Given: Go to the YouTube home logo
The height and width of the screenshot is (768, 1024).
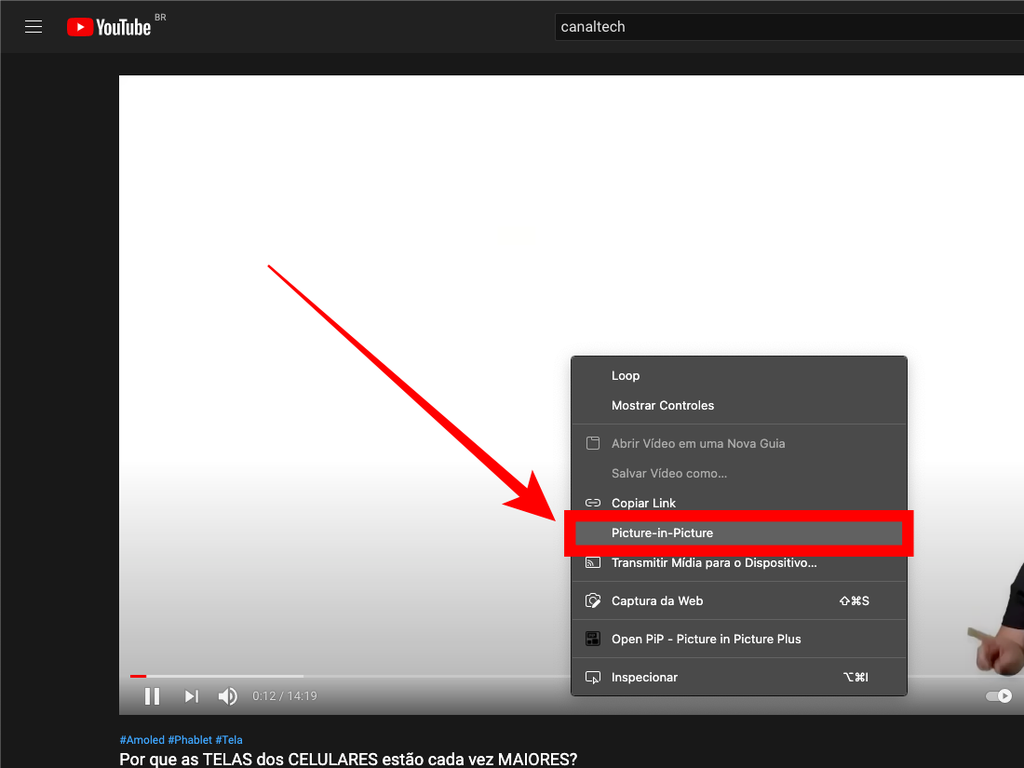Looking at the screenshot, I should pyautogui.click(x=108, y=27).
